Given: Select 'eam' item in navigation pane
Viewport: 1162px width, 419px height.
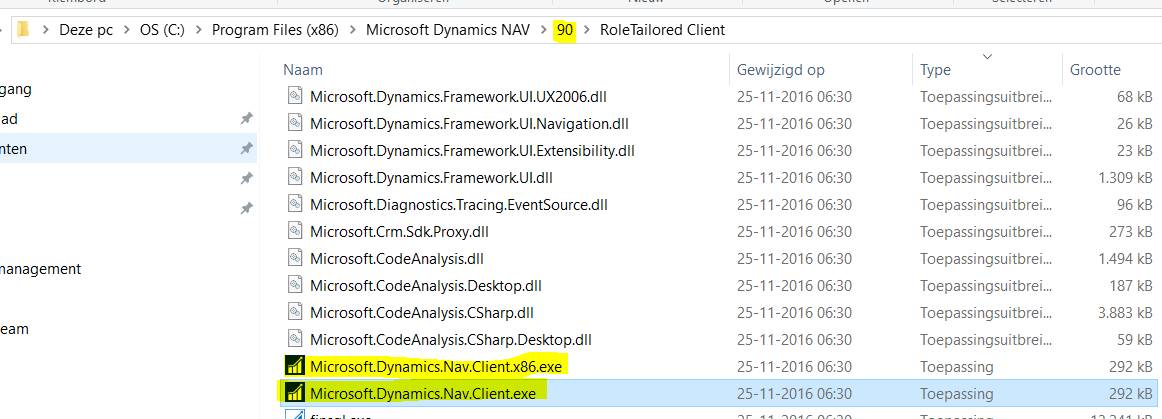Looking at the screenshot, I should coord(14,329).
